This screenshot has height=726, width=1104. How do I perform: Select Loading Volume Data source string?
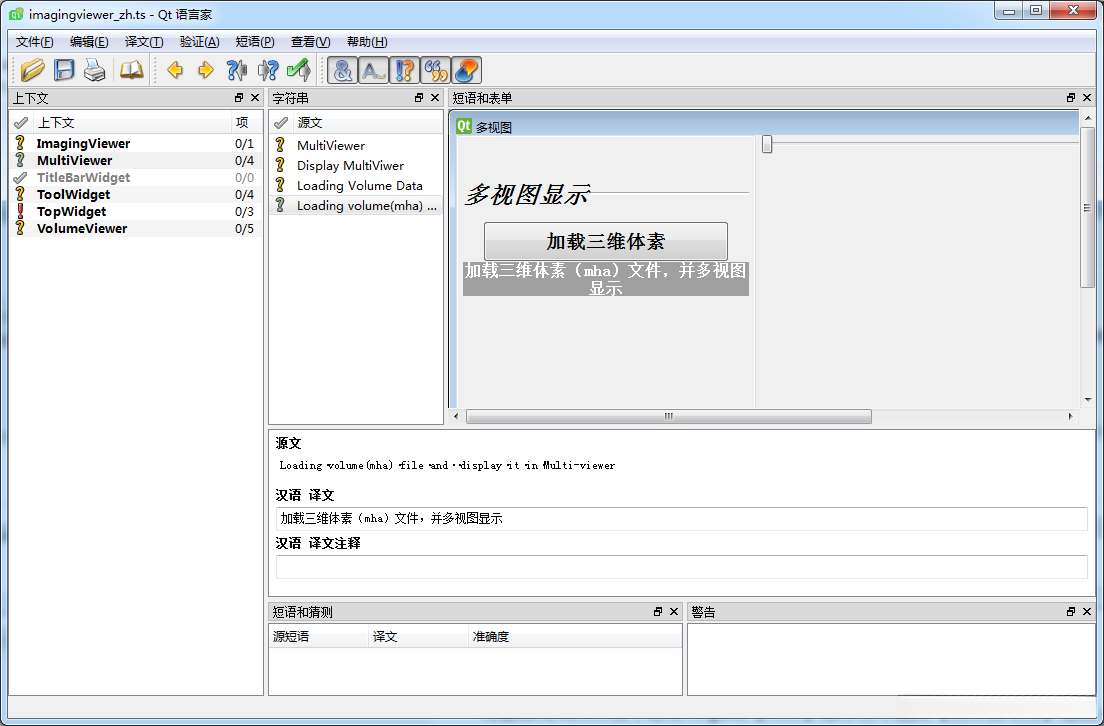(x=356, y=185)
